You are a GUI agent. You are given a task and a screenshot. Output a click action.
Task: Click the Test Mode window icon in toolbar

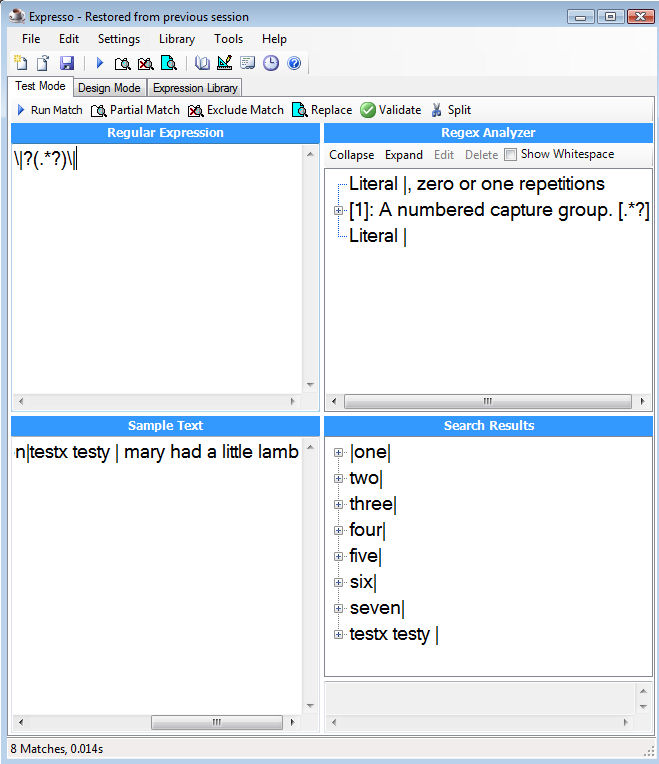(x=247, y=63)
